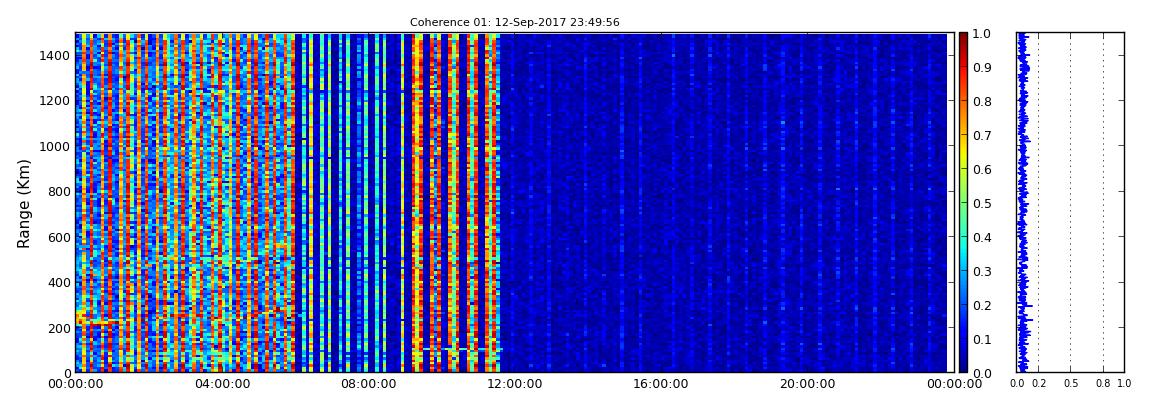Click the 04:00:00 time axis label

click(221, 384)
